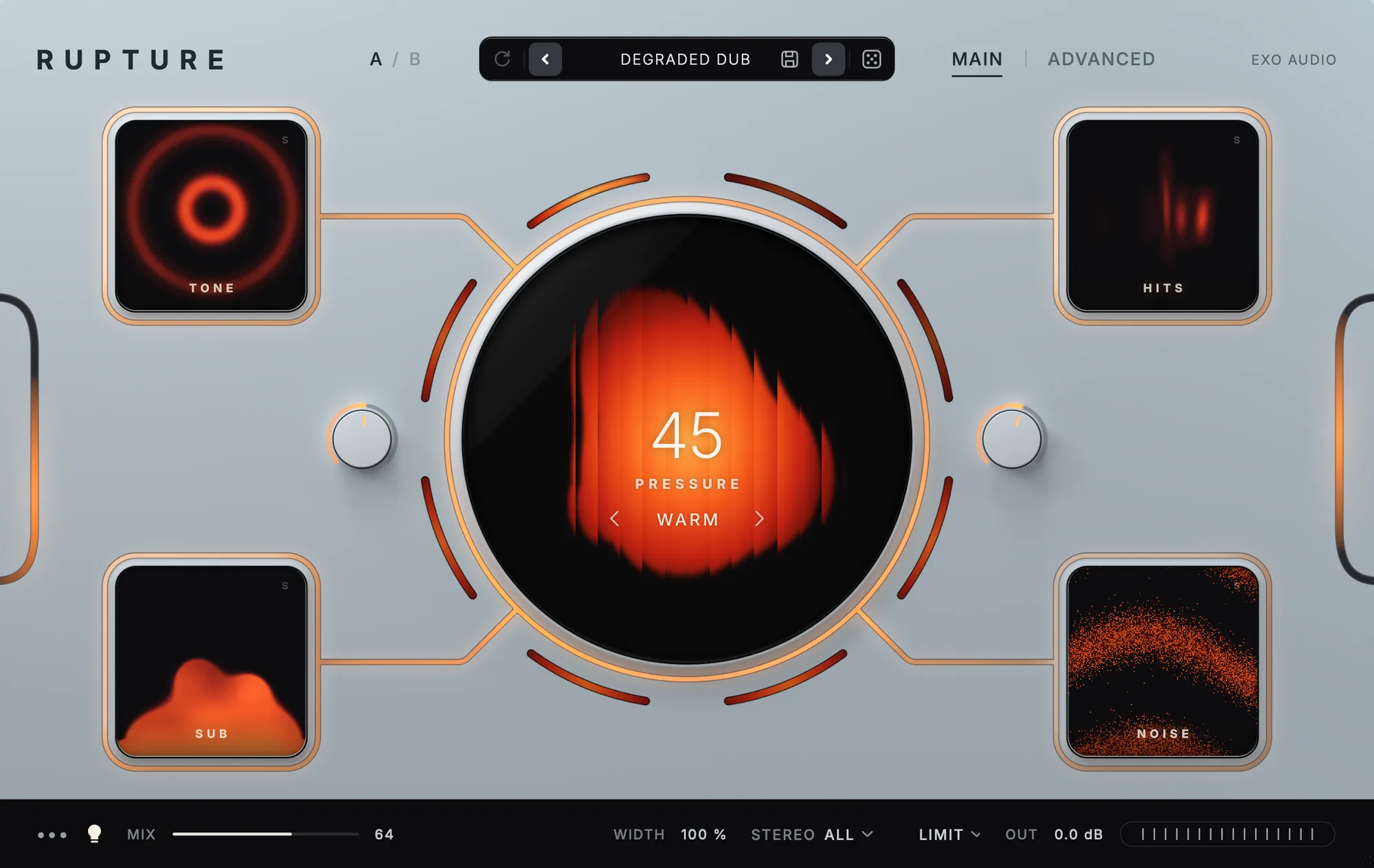This screenshot has width=1374, height=868.
Task: Open the STEREO ALL dropdown
Action: [x=812, y=834]
